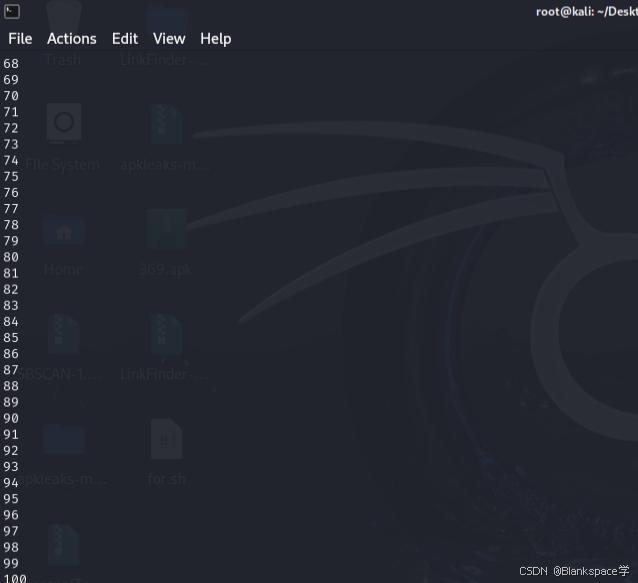Click line number 68 in the terminal
This screenshot has height=583, width=638.
click(x=11, y=63)
